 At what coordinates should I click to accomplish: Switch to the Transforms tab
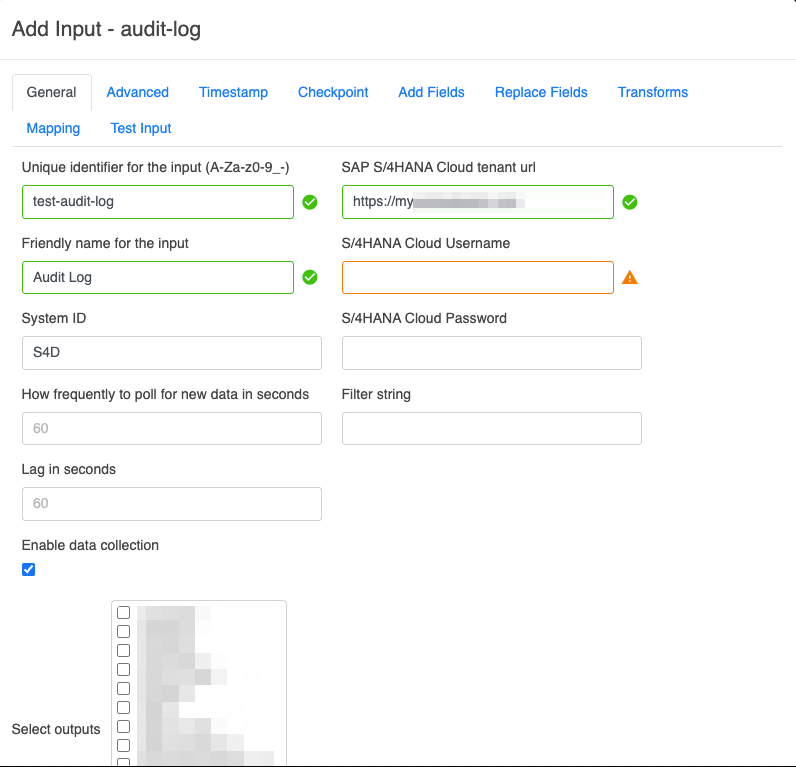(x=652, y=92)
